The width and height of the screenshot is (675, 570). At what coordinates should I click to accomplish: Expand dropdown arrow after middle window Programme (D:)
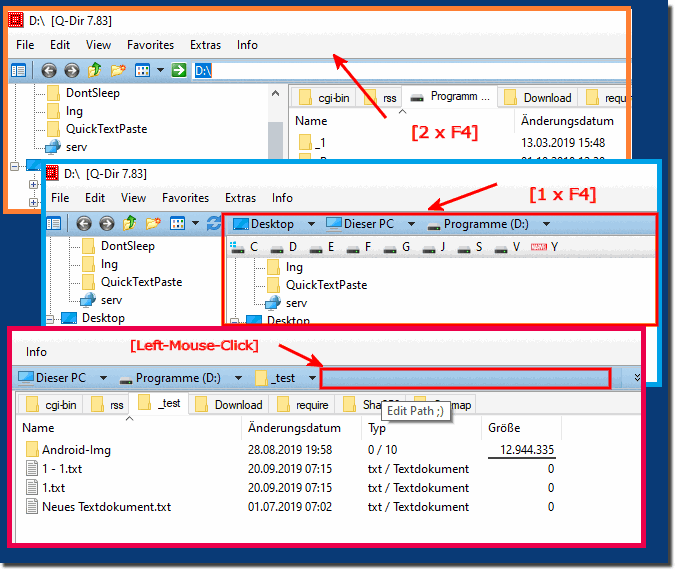coord(546,224)
